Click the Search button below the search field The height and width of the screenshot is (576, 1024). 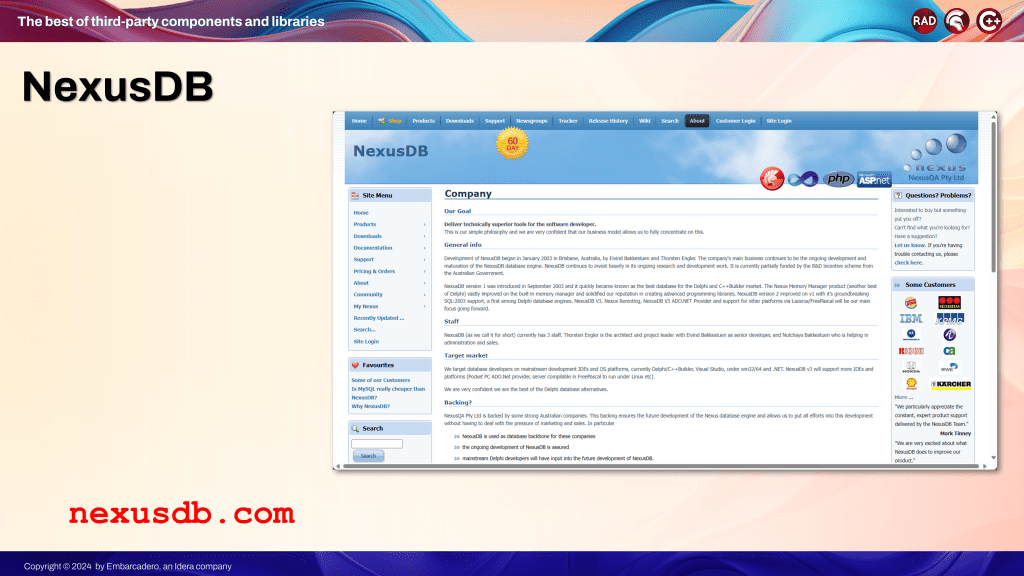[368, 456]
